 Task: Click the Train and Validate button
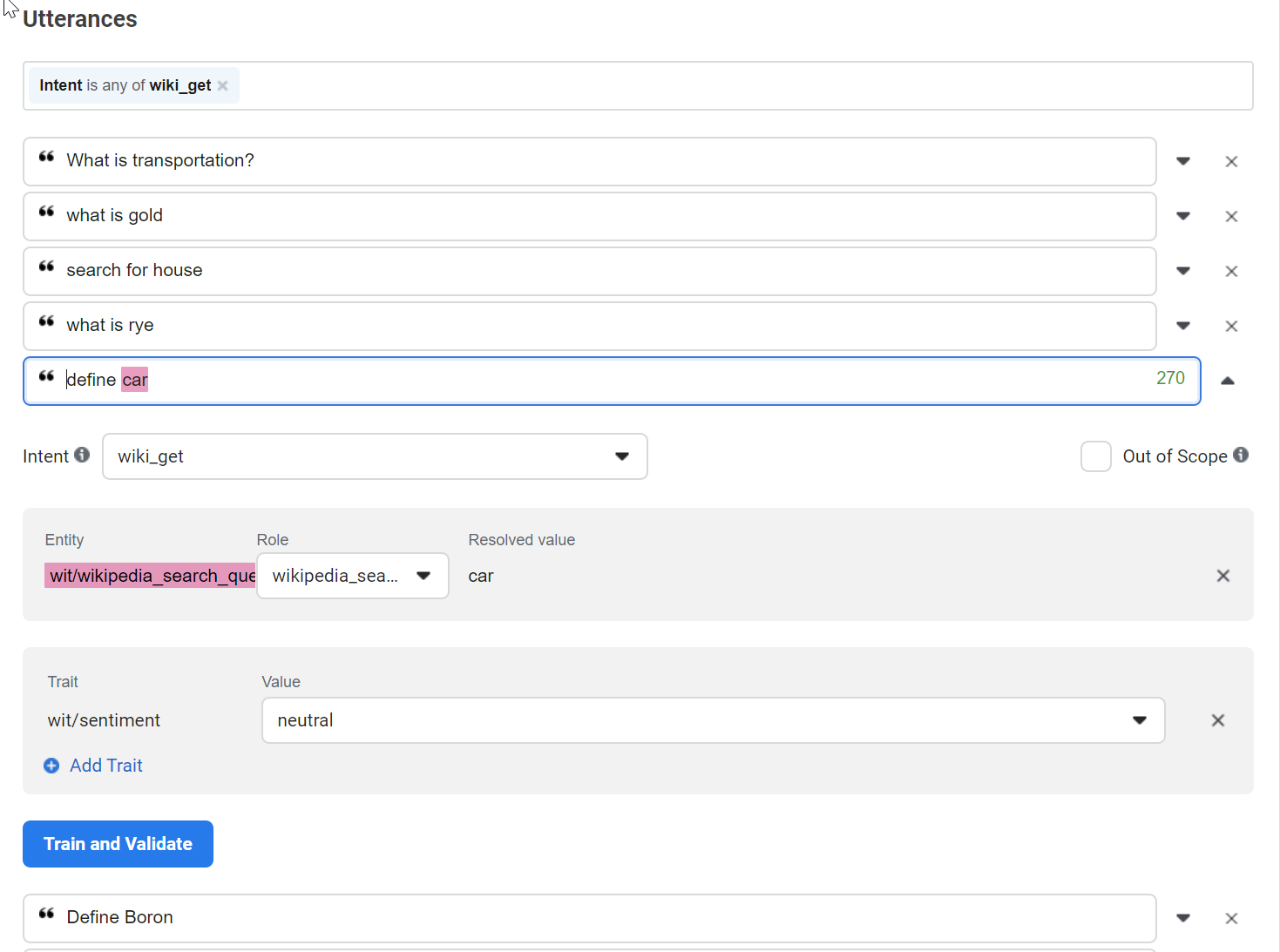[x=118, y=843]
